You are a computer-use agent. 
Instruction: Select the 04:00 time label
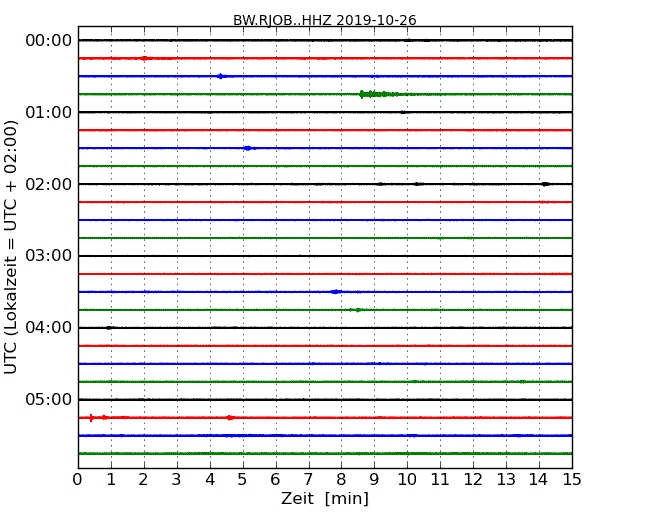(49, 328)
